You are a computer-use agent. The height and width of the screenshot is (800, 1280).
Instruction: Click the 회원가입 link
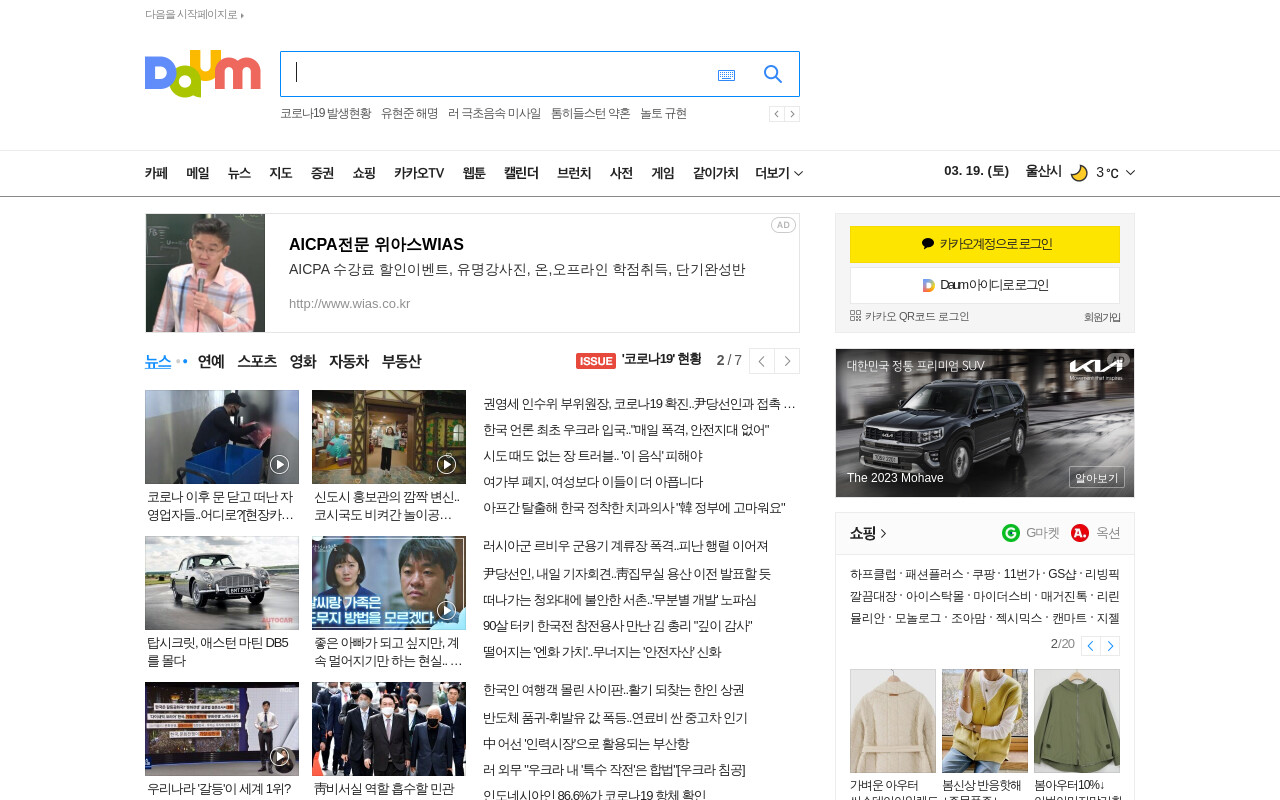[1102, 317]
